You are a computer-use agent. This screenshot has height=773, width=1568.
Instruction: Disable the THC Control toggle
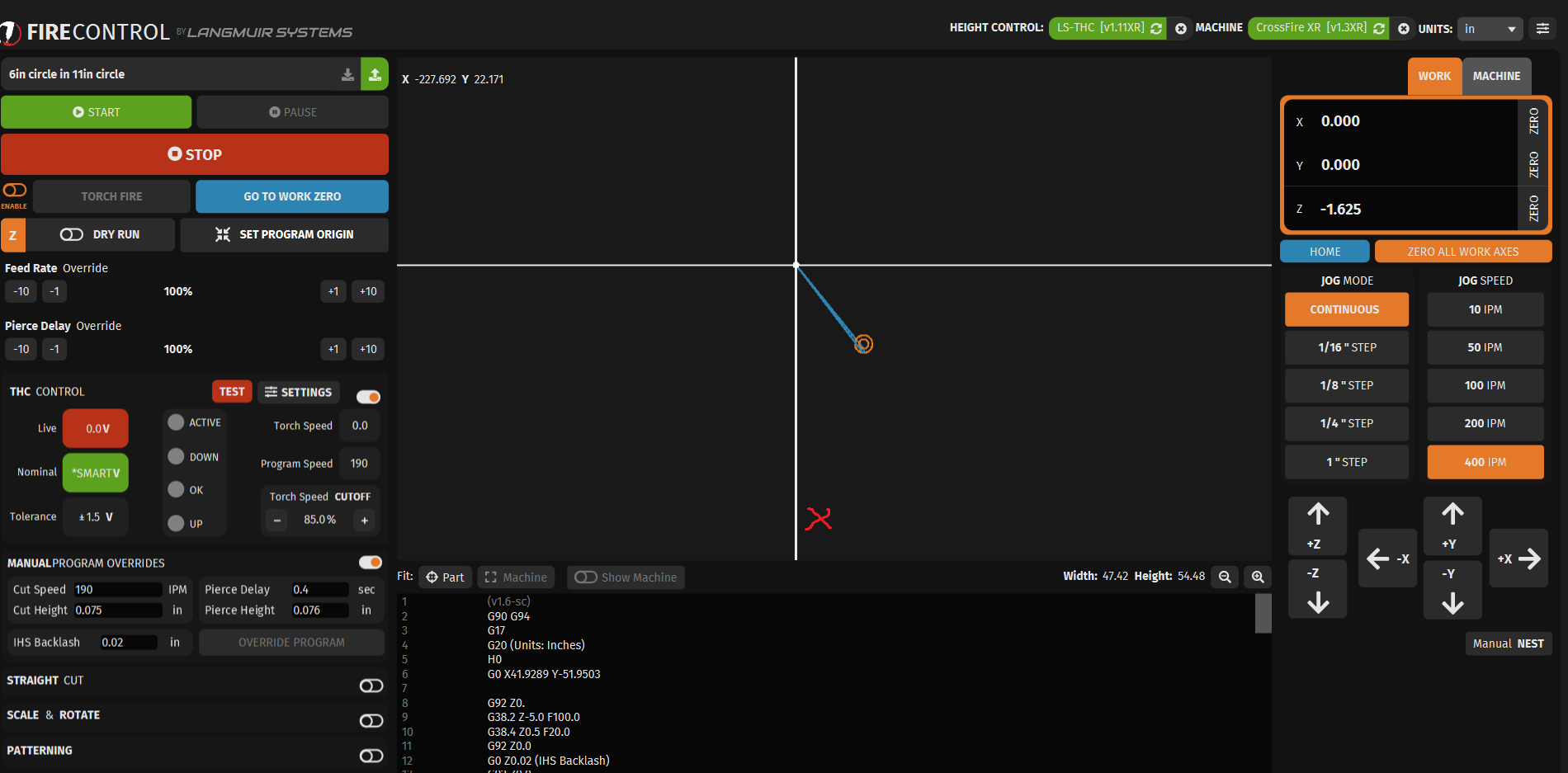(x=368, y=397)
